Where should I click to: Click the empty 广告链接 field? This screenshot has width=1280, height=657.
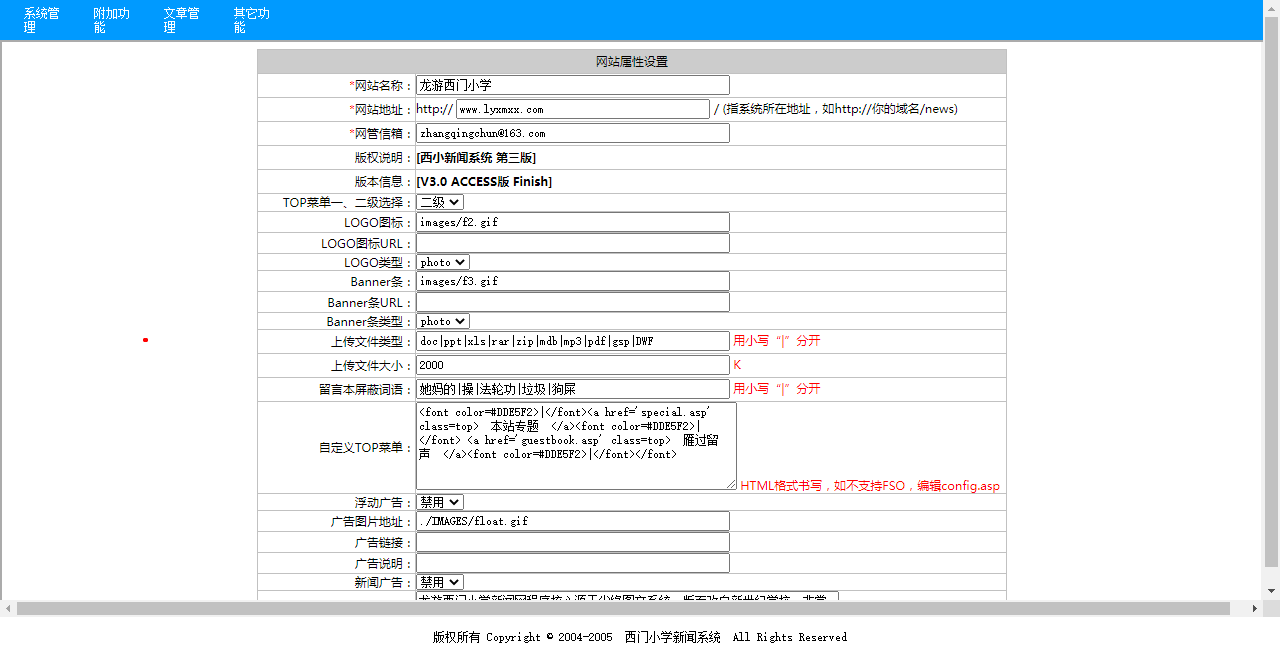pyautogui.click(x=573, y=542)
